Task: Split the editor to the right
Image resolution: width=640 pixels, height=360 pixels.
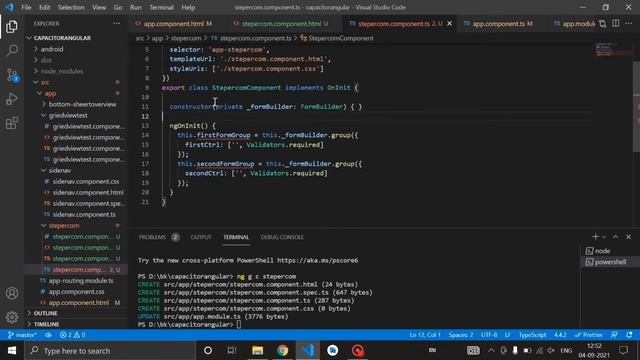Action: tap(616, 24)
